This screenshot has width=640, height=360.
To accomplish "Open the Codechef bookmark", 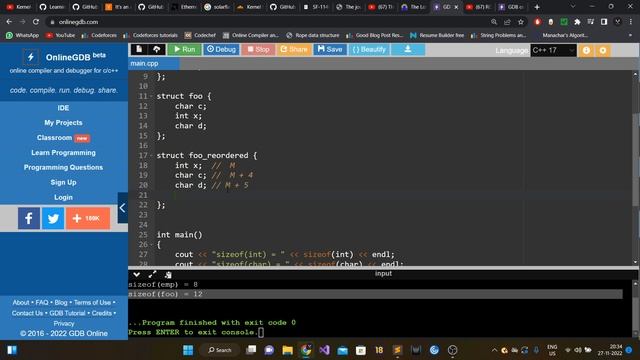I will 200,36.
